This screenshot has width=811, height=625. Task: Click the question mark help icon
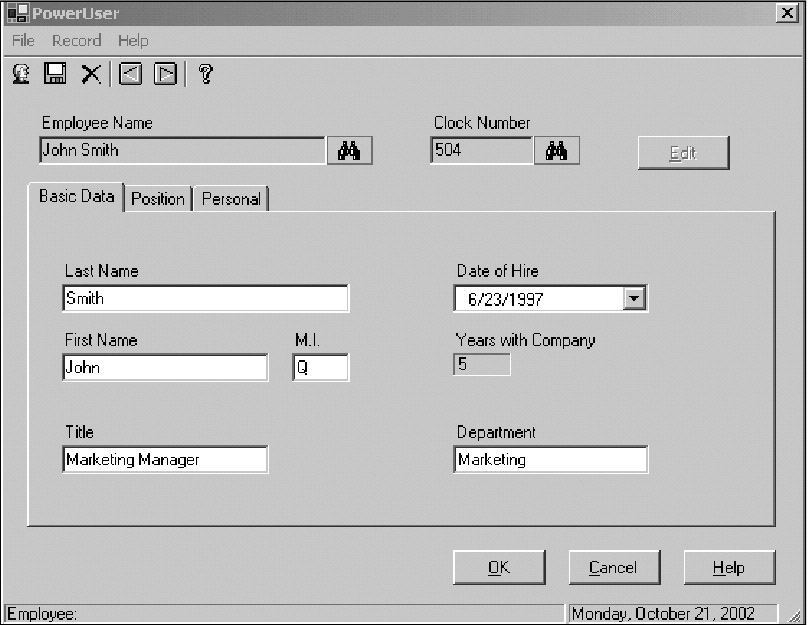(x=206, y=73)
